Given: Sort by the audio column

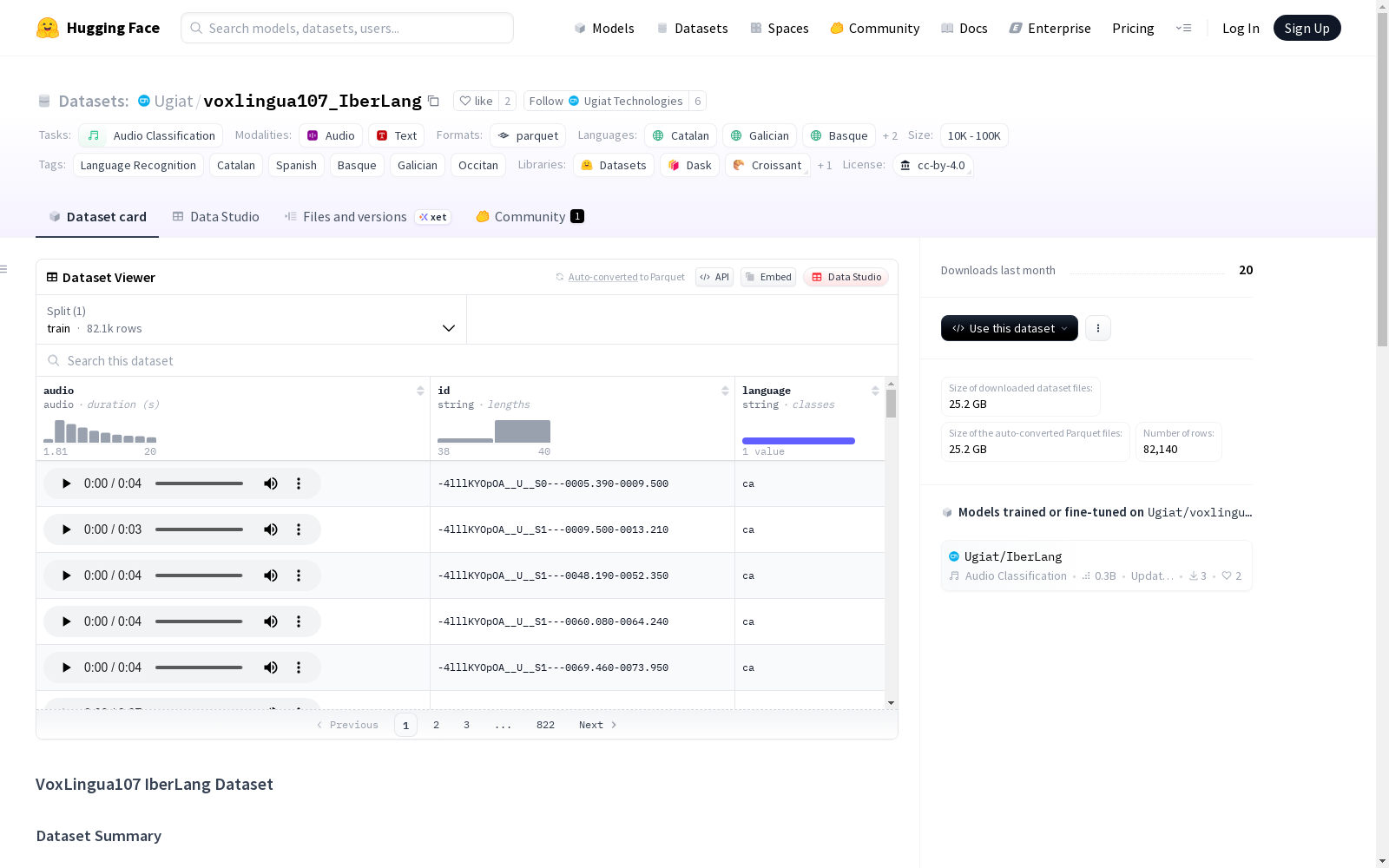Looking at the screenshot, I should [x=420, y=391].
